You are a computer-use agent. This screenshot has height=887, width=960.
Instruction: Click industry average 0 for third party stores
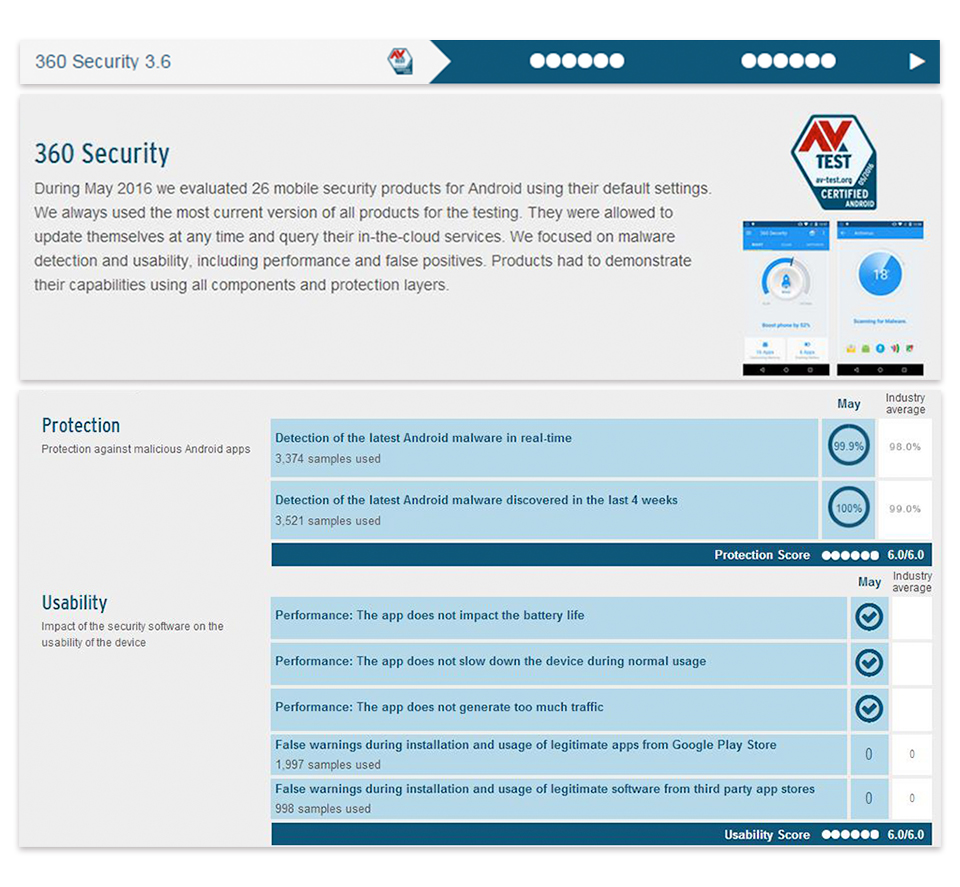(912, 798)
